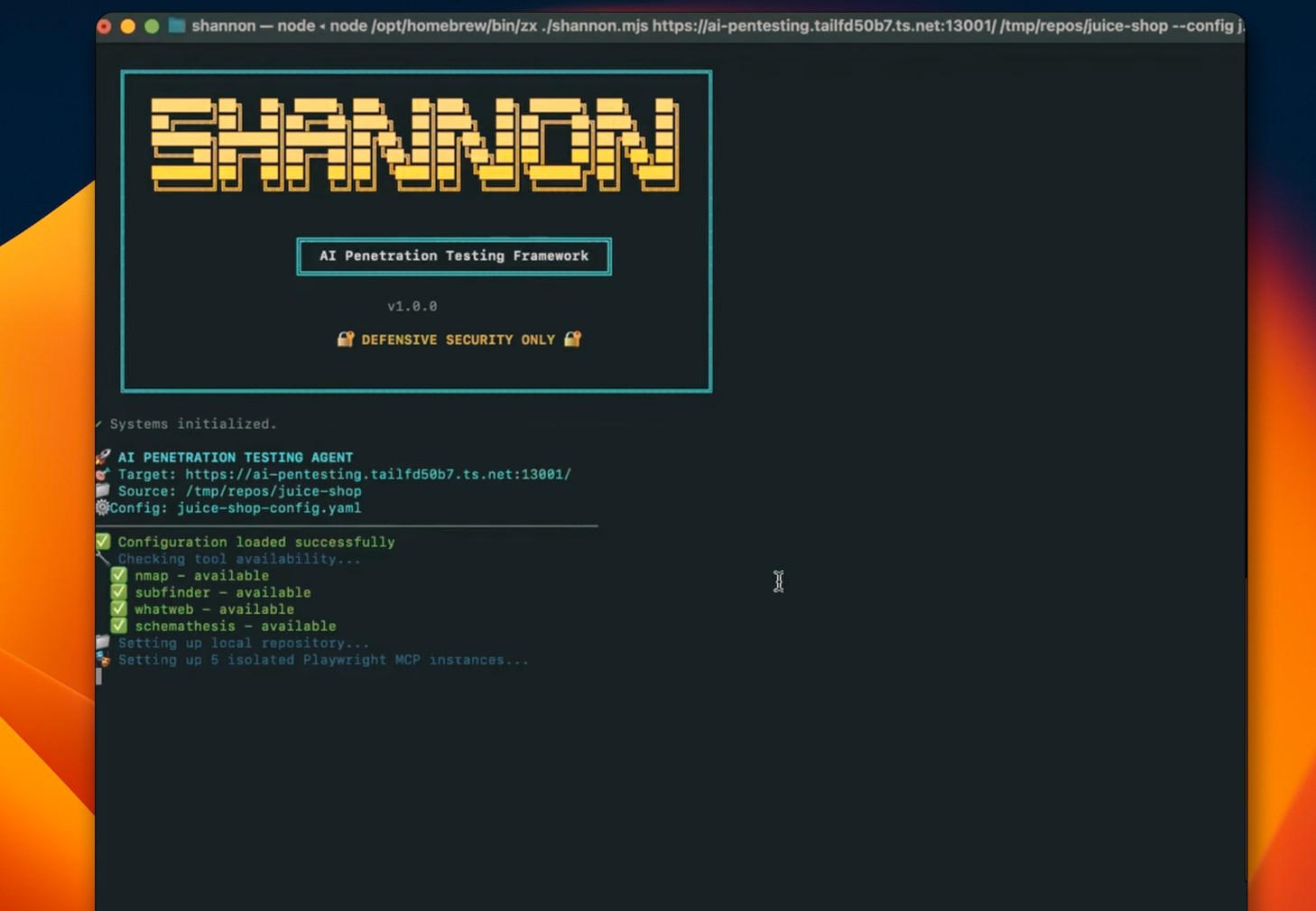Click the AI Penetration Testing Framework box
The image size is (1316, 911).
coord(454,256)
